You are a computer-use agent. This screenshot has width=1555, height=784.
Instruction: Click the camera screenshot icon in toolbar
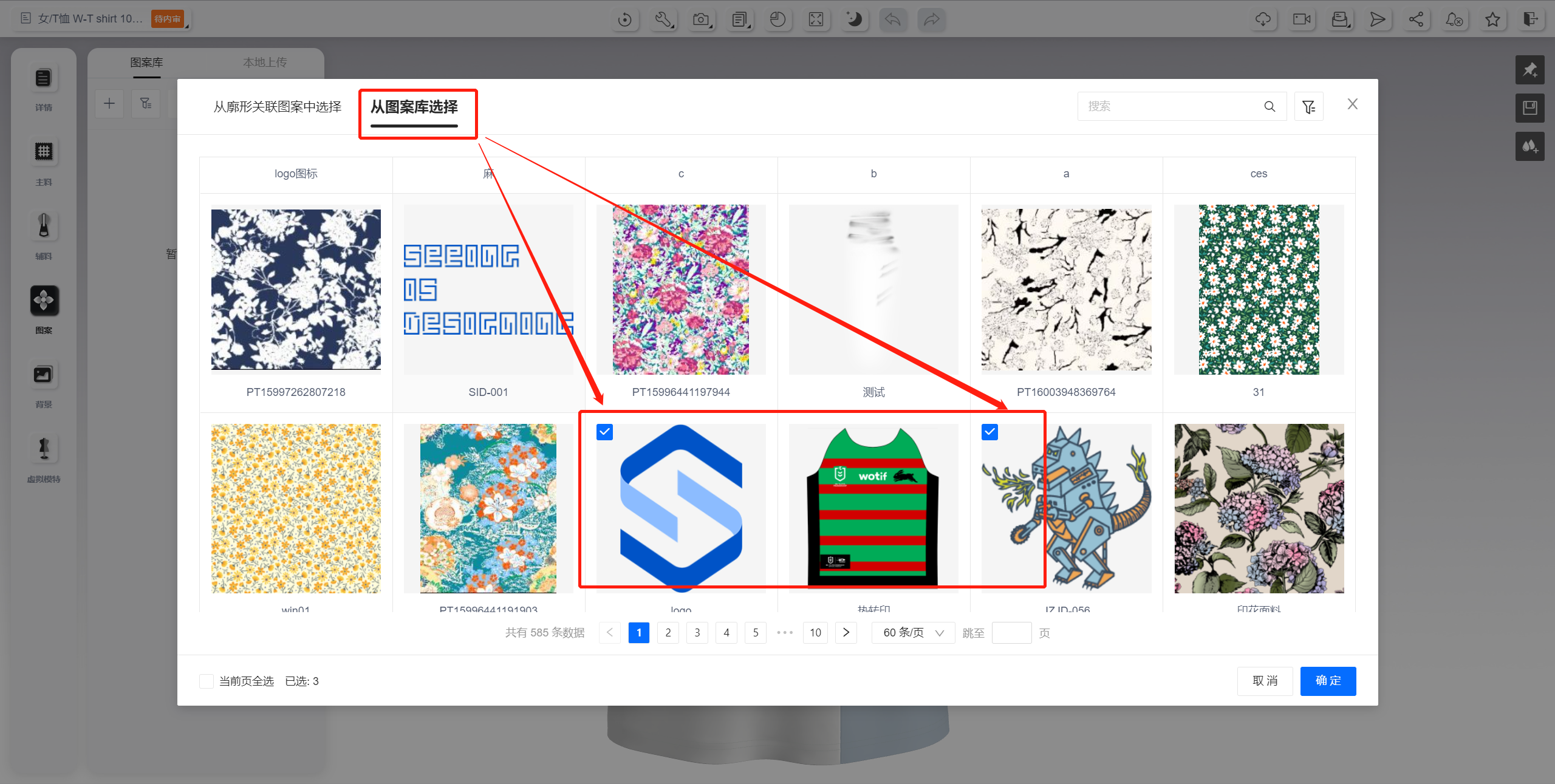point(702,19)
